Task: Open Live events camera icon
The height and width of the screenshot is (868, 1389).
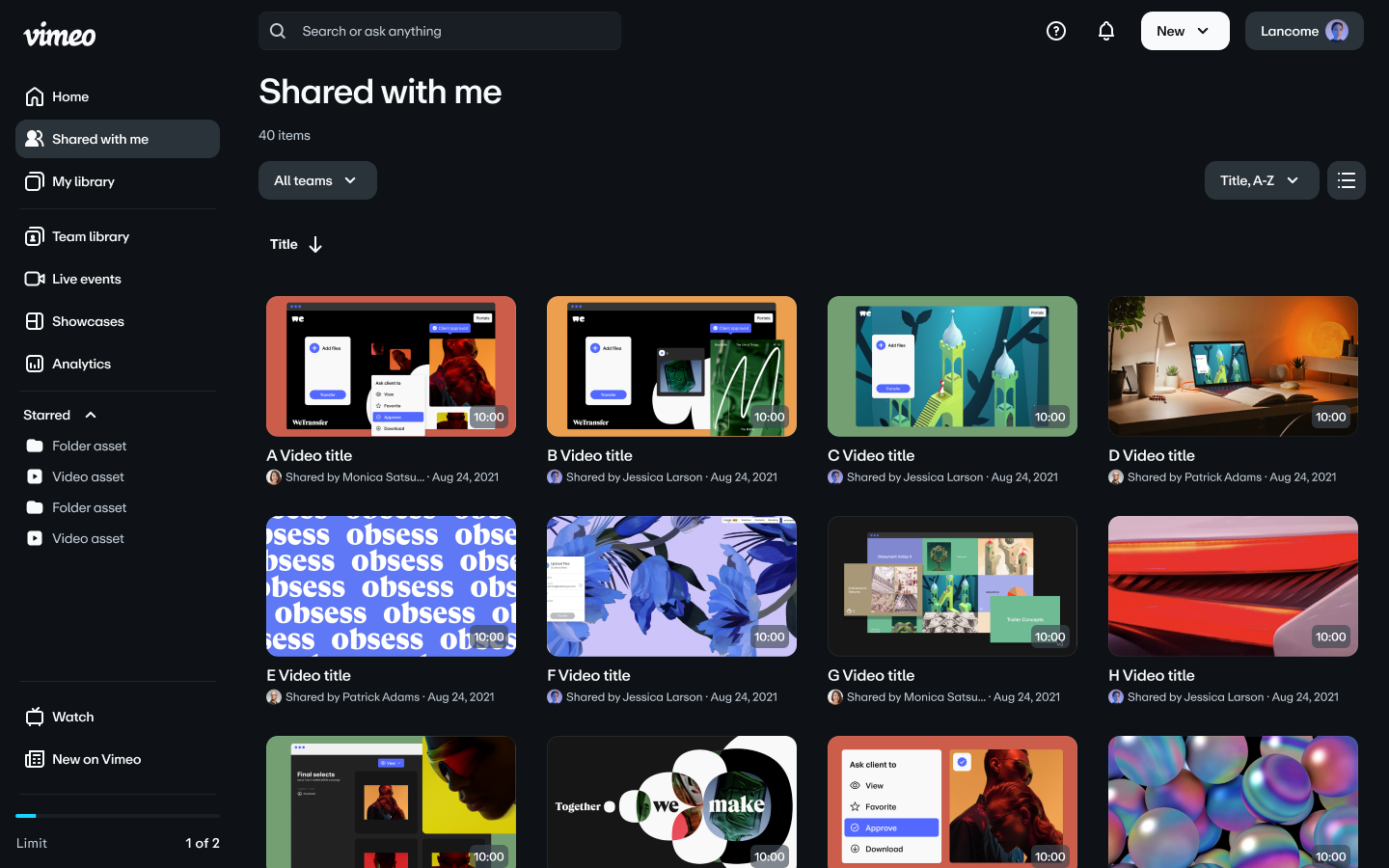Action: [35, 279]
